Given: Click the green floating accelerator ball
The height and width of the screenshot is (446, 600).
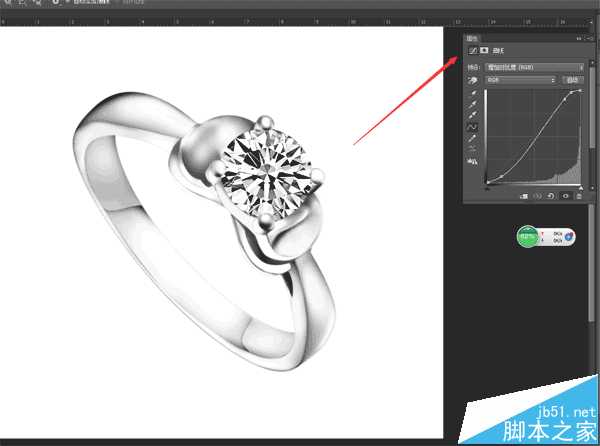Looking at the screenshot, I should coord(528,237).
